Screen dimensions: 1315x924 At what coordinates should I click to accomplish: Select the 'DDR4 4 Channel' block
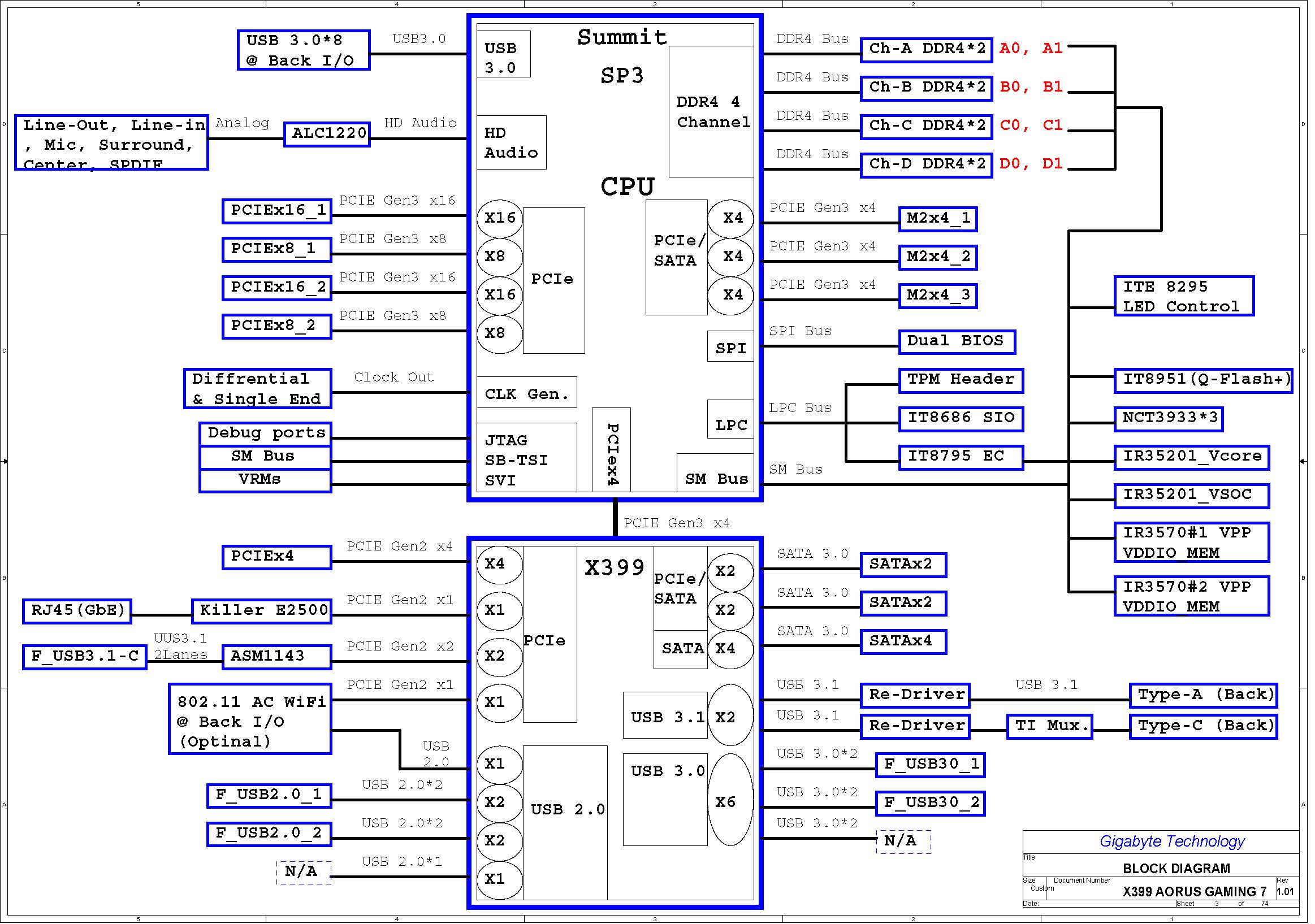711,112
